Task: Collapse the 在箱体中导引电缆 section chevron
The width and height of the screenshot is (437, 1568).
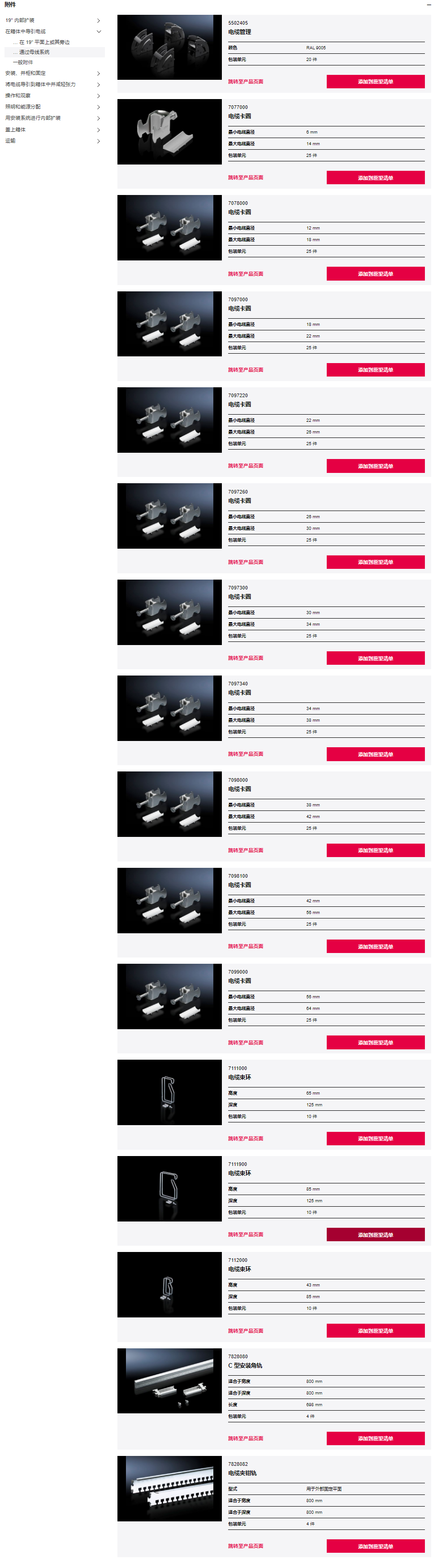Action: [99, 32]
